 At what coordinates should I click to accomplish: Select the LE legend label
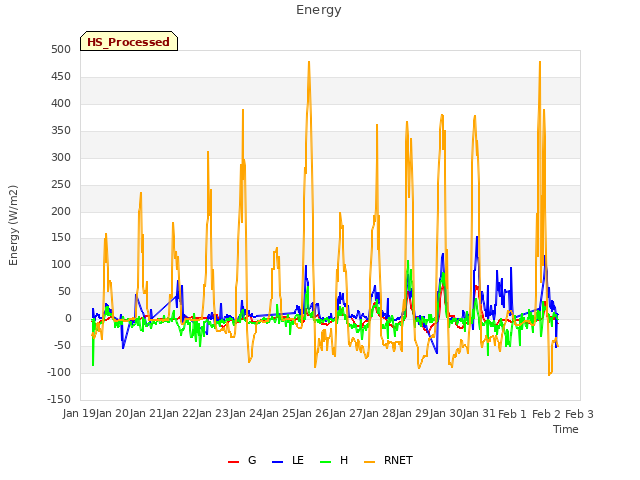pyautogui.click(x=298, y=460)
